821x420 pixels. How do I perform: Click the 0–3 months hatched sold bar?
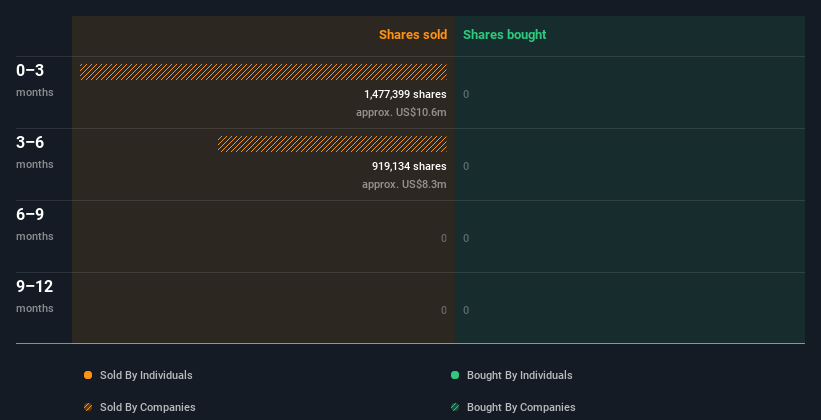click(x=263, y=72)
